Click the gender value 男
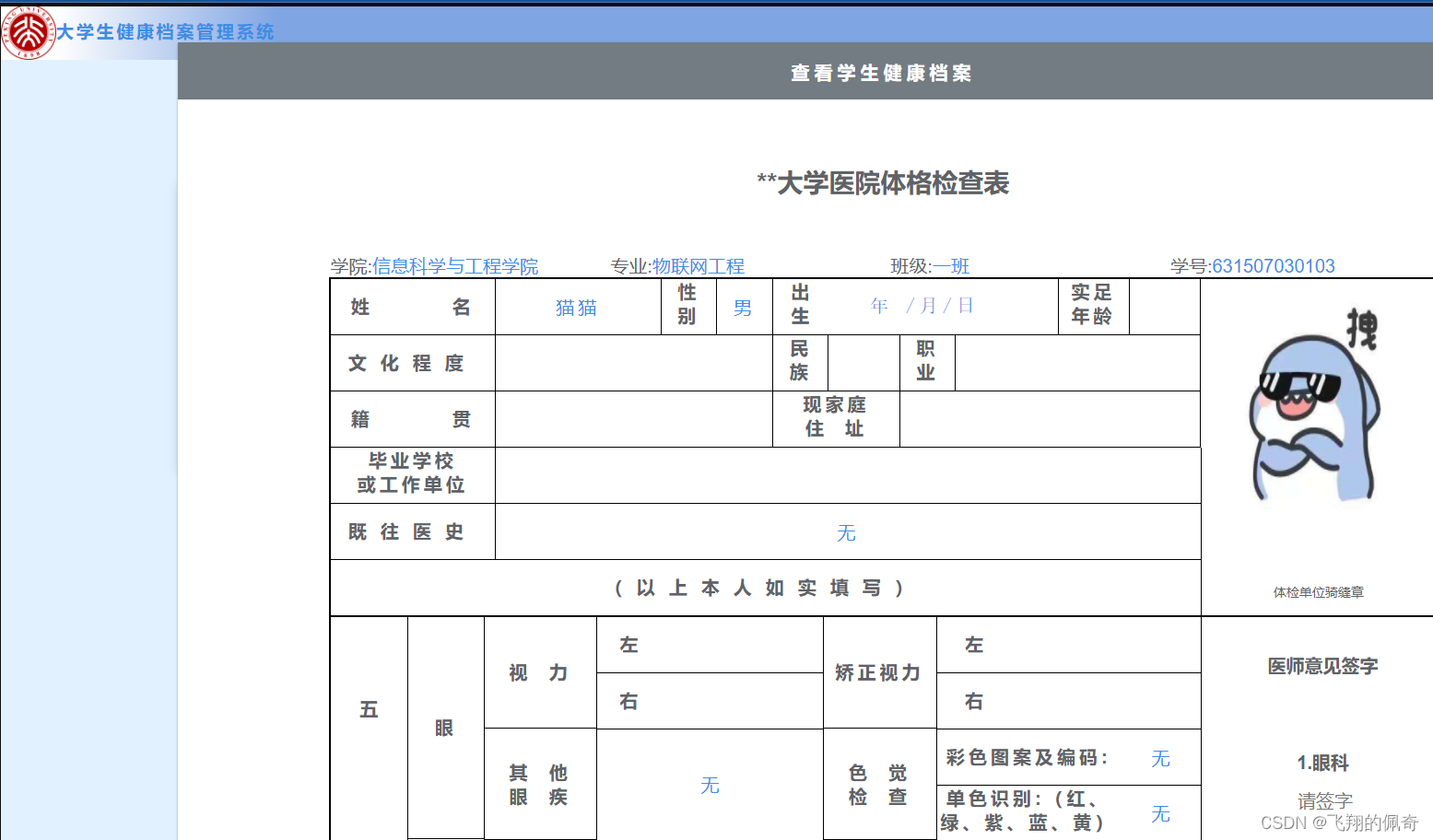The image size is (1433, 840). point(743,308)
